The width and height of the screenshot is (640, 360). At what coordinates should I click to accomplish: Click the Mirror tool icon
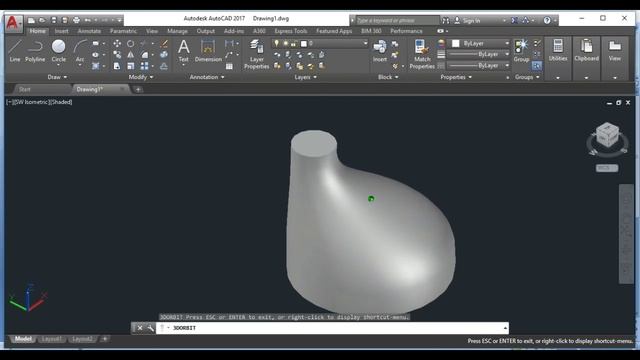click(130, 55)
